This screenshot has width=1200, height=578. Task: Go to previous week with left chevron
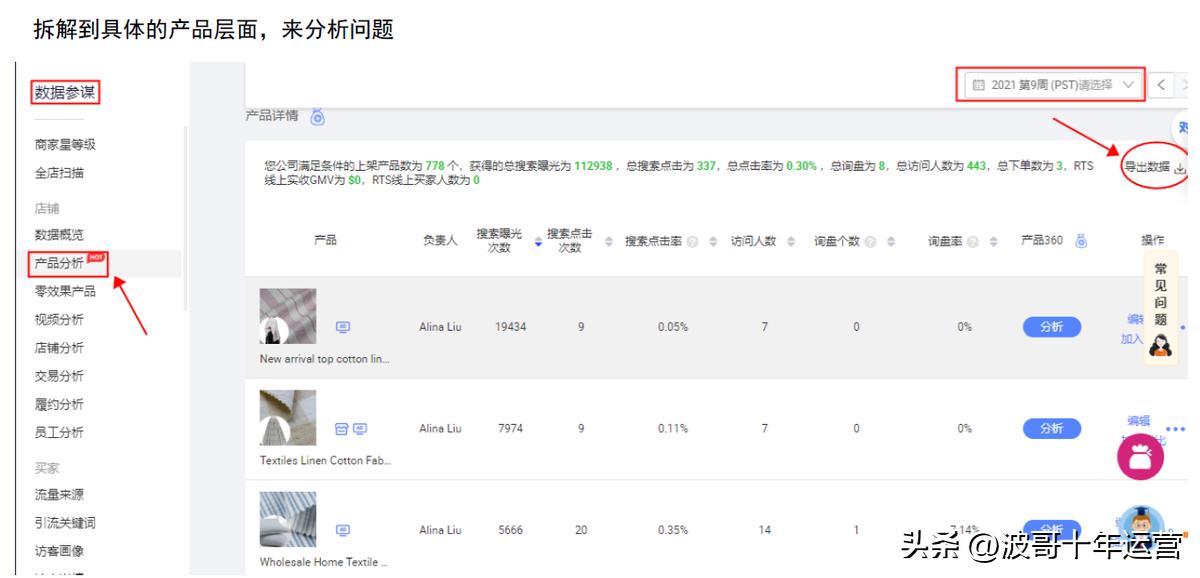point(1160,85)
